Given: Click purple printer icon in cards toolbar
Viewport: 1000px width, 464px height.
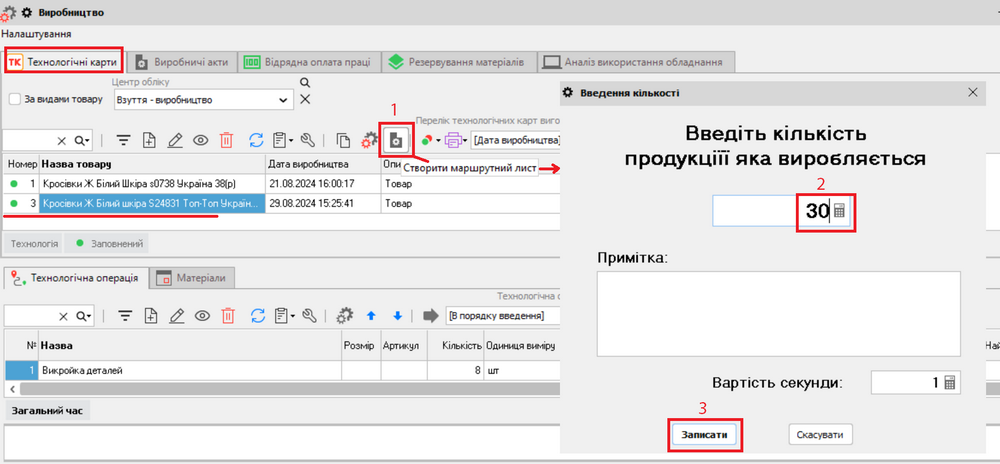Looking at the screenshot, I should [453, 140].
